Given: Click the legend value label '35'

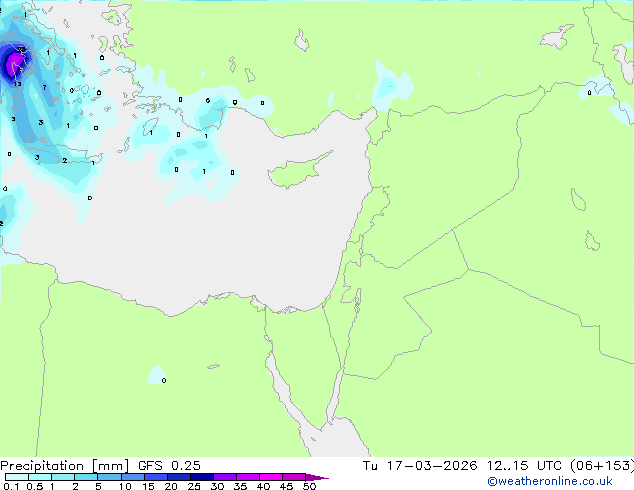Looking at the screenshot, I should pos(240,486).
